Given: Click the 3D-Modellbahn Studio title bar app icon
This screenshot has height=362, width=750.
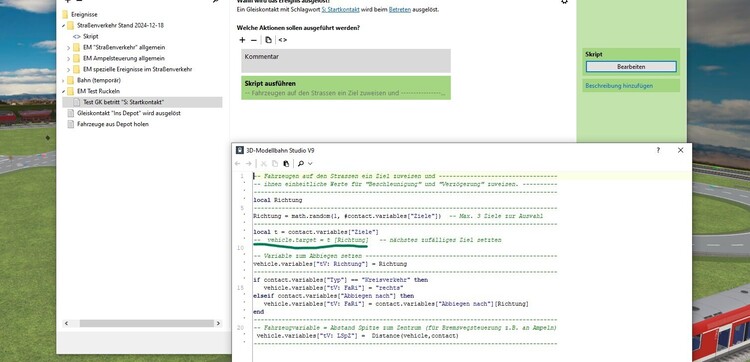Looking at the screenshot, I should 240,150.
